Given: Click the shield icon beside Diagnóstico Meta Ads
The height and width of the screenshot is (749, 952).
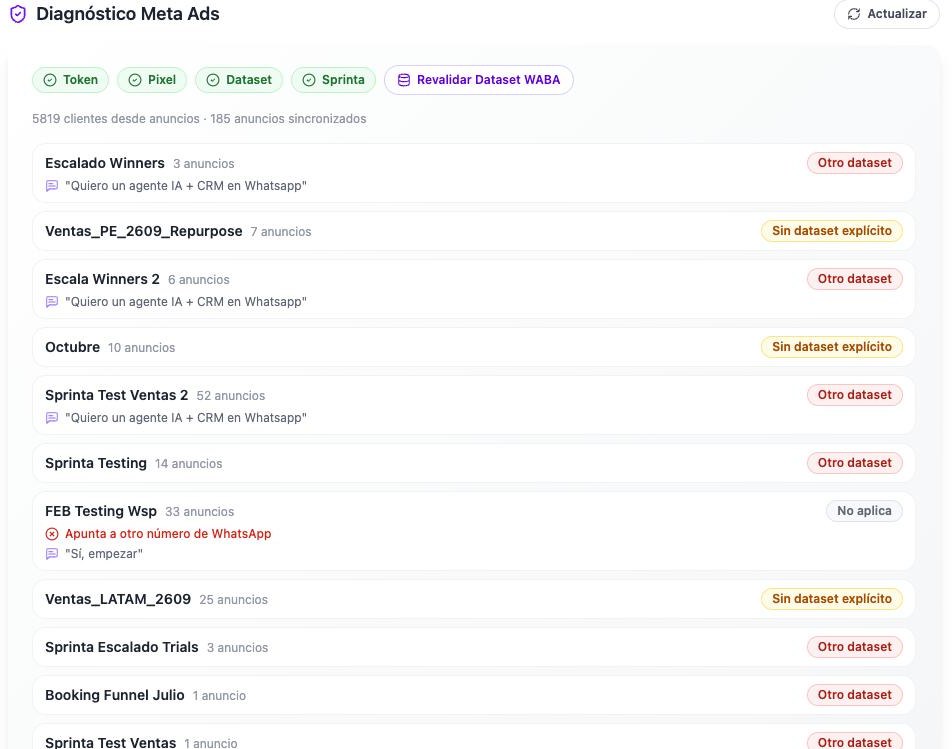Looking at the screenshot, I should coord(18,14).
